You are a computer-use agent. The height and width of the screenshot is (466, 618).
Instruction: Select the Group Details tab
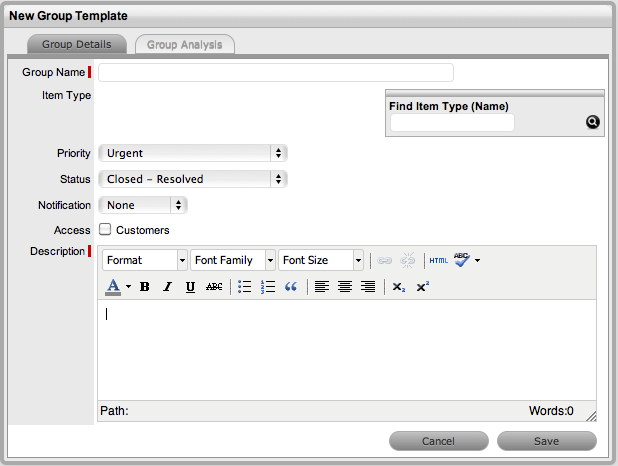point(77,44)
